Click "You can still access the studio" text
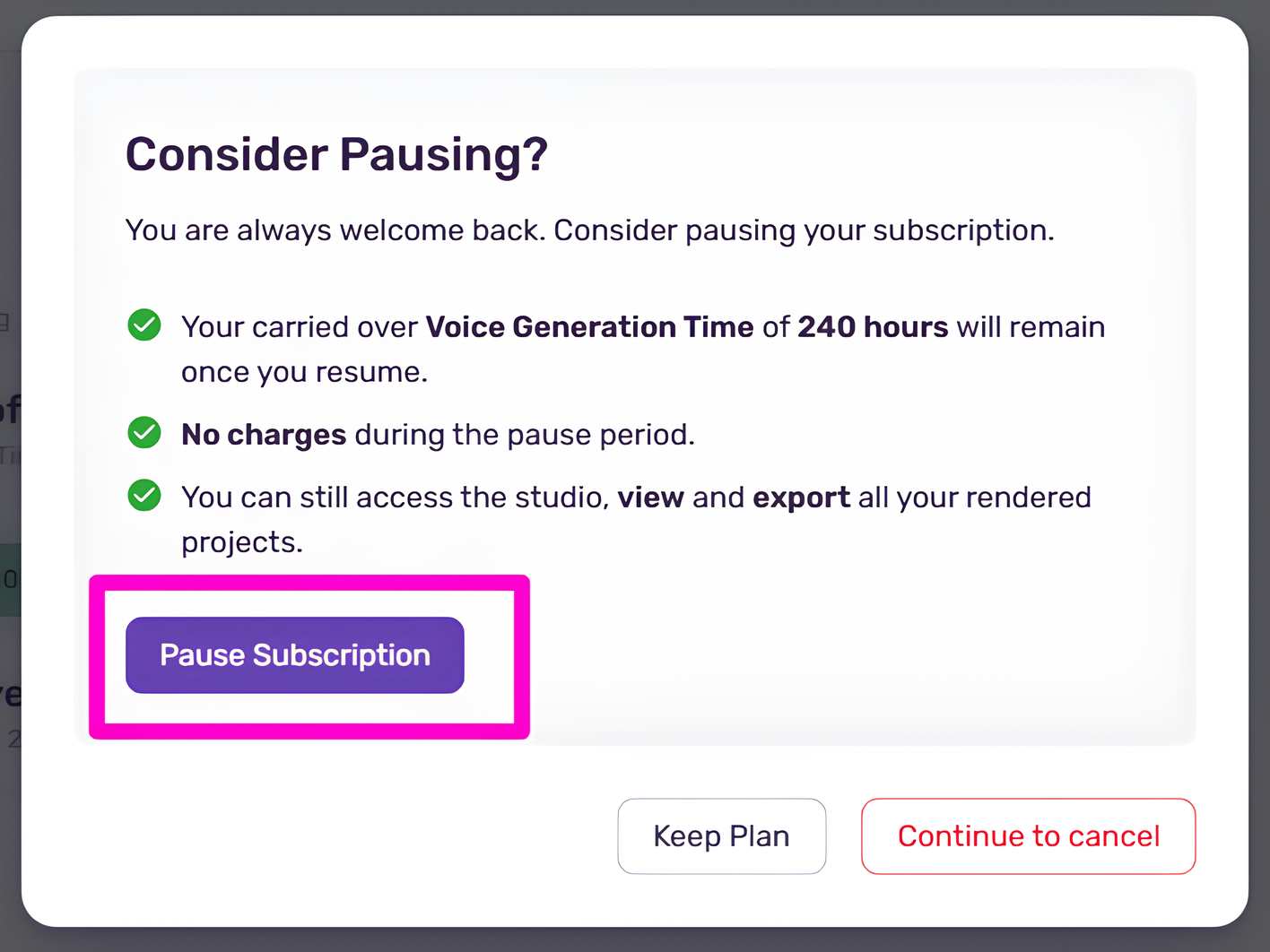The image size is (1270, 952). tap(395, 498)
